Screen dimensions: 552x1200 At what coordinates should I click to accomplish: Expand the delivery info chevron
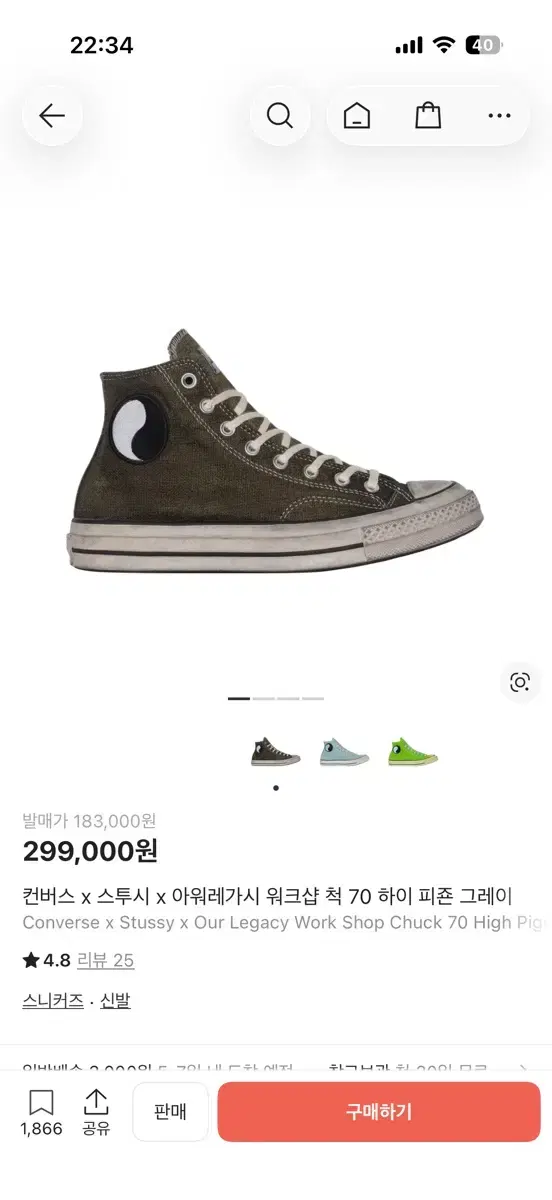pyautogui.click(x=524, y=1070)
